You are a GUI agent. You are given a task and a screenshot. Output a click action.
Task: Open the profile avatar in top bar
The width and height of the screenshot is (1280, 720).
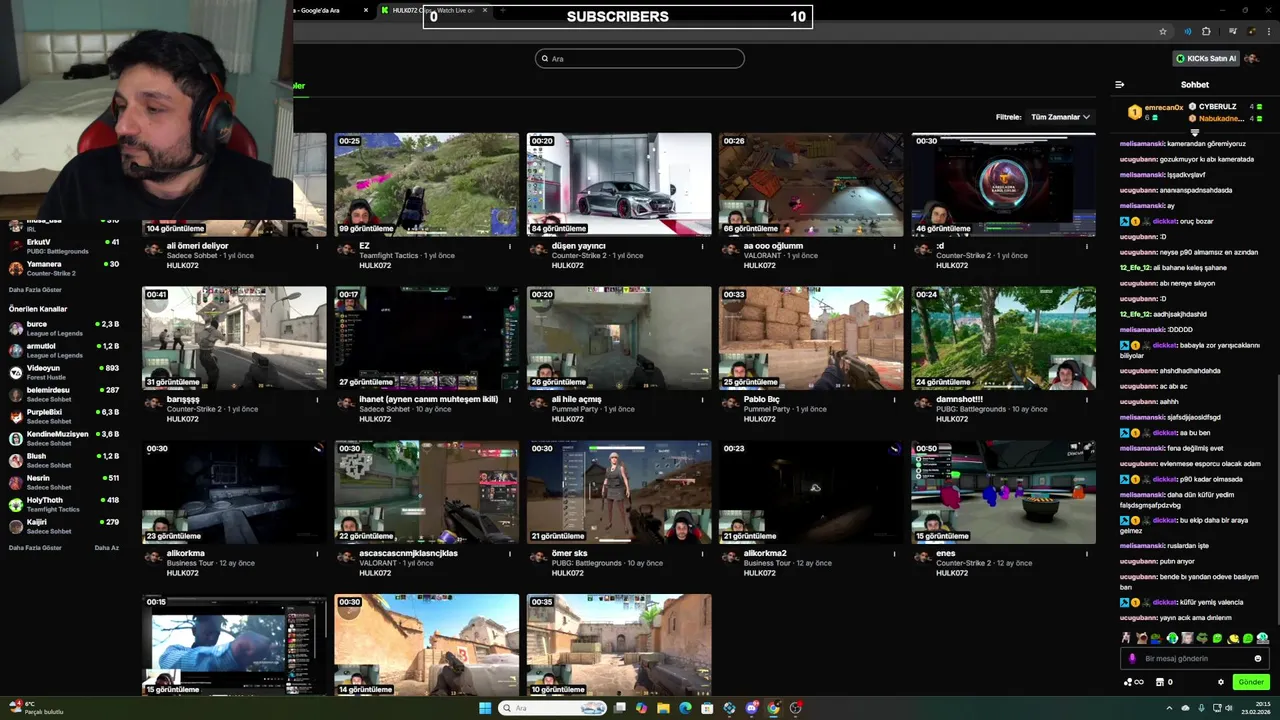1252,59
